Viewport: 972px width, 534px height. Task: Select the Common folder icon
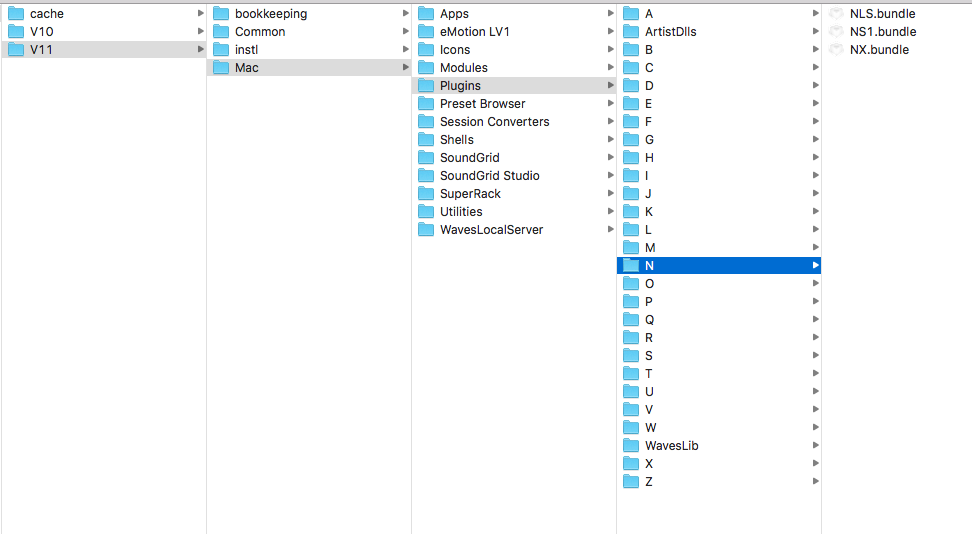221,32
